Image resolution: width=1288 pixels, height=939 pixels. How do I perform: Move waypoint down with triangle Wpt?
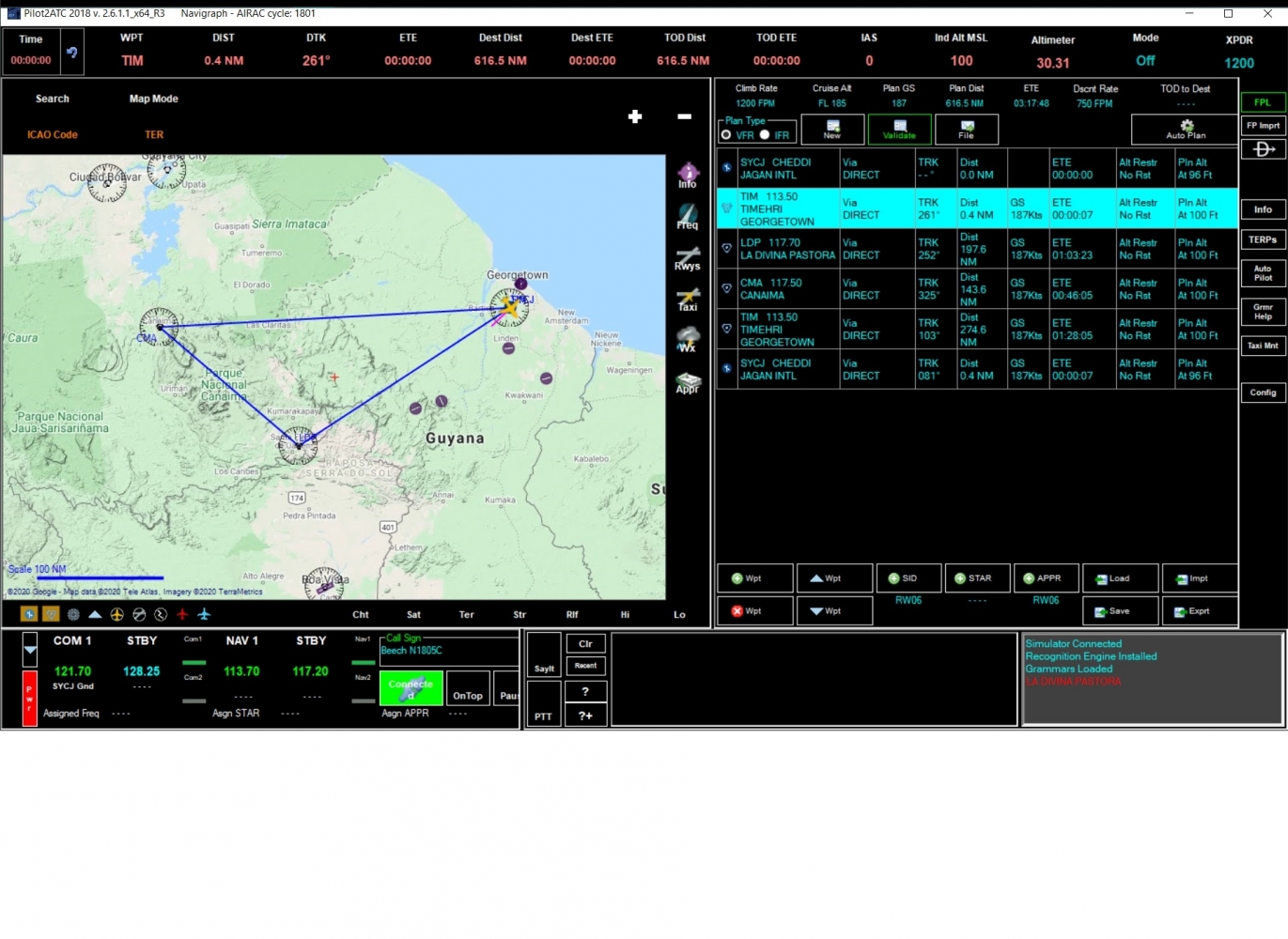(x=834, y=611)
